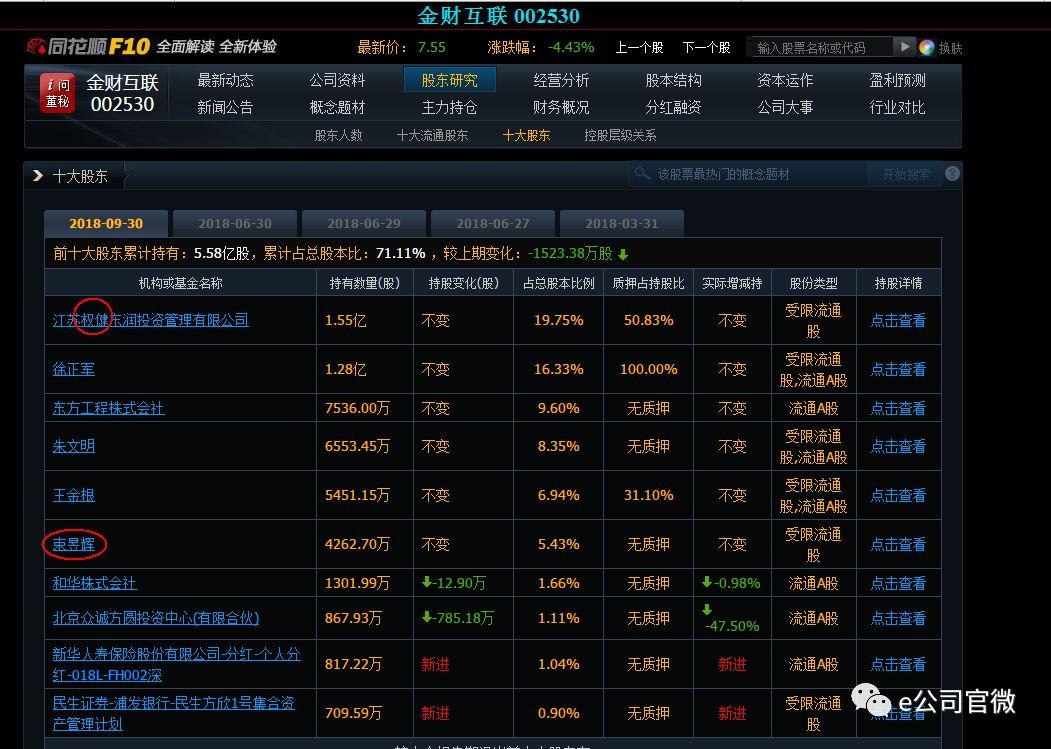This screenshot has width=1051, height=749.
Task: Open 江苏权健东润投资管理有限公司 shareholder link
Action: coord(151,321)
